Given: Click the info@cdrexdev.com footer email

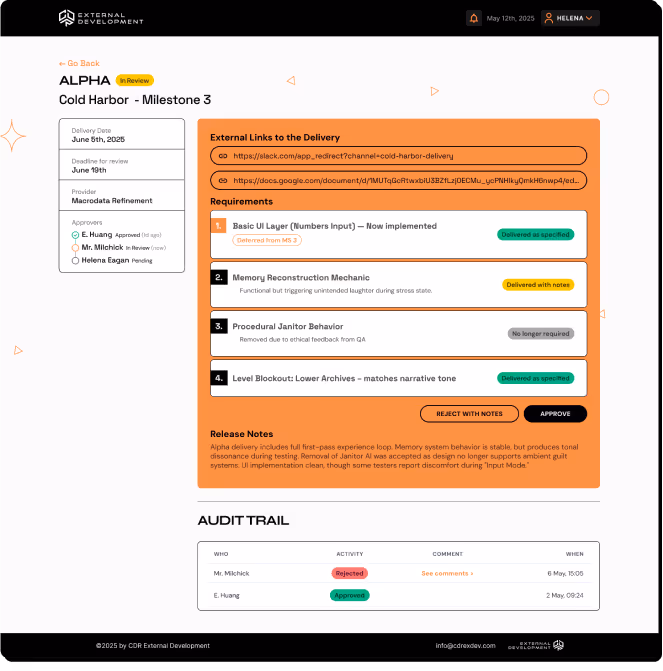Looking at the screenshot, I should pos(466,646).
